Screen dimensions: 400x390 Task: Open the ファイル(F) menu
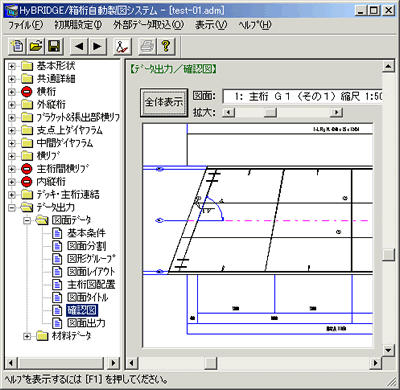pos(25,25)
